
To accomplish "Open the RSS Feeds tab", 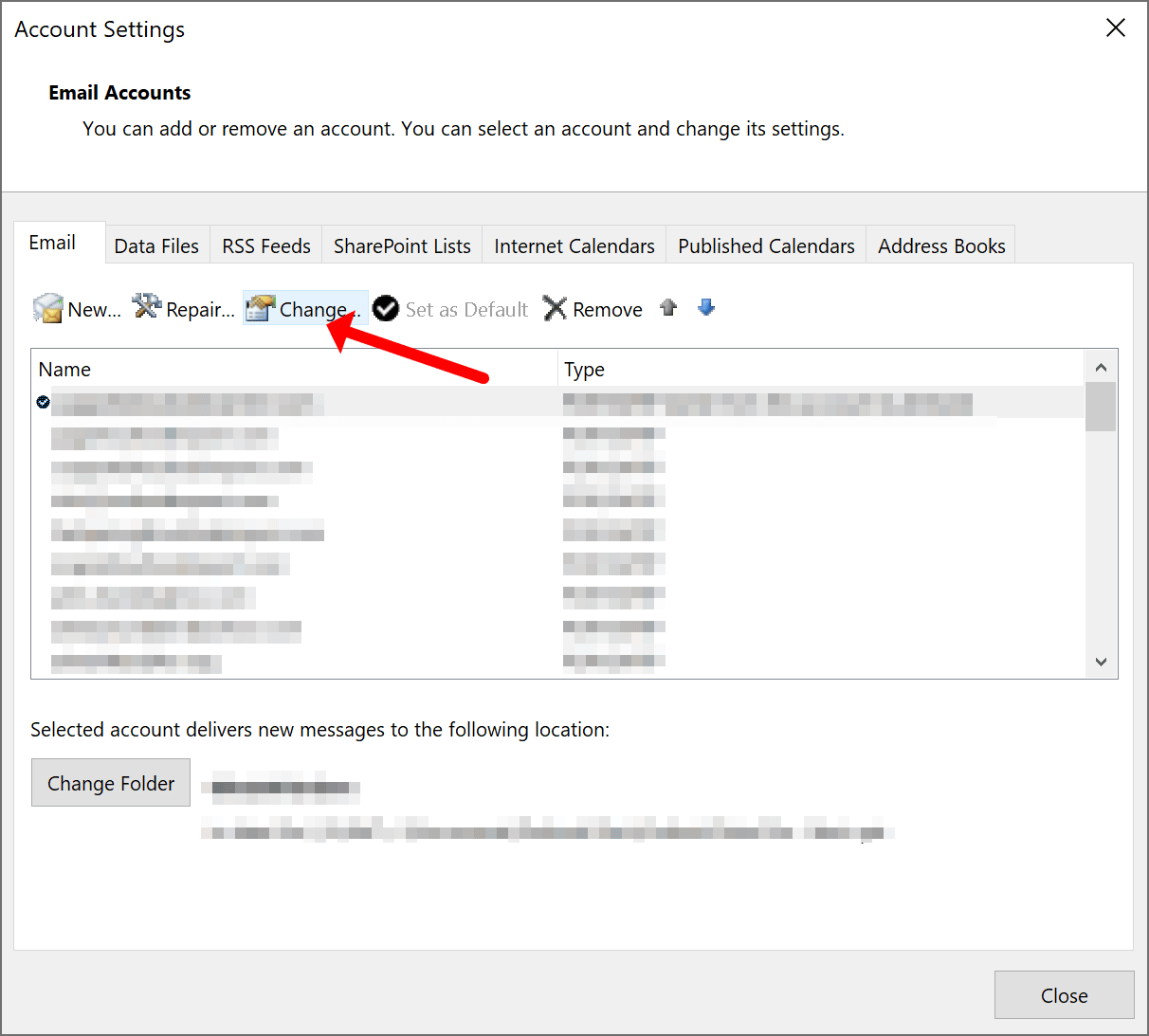I will point(265,245).
